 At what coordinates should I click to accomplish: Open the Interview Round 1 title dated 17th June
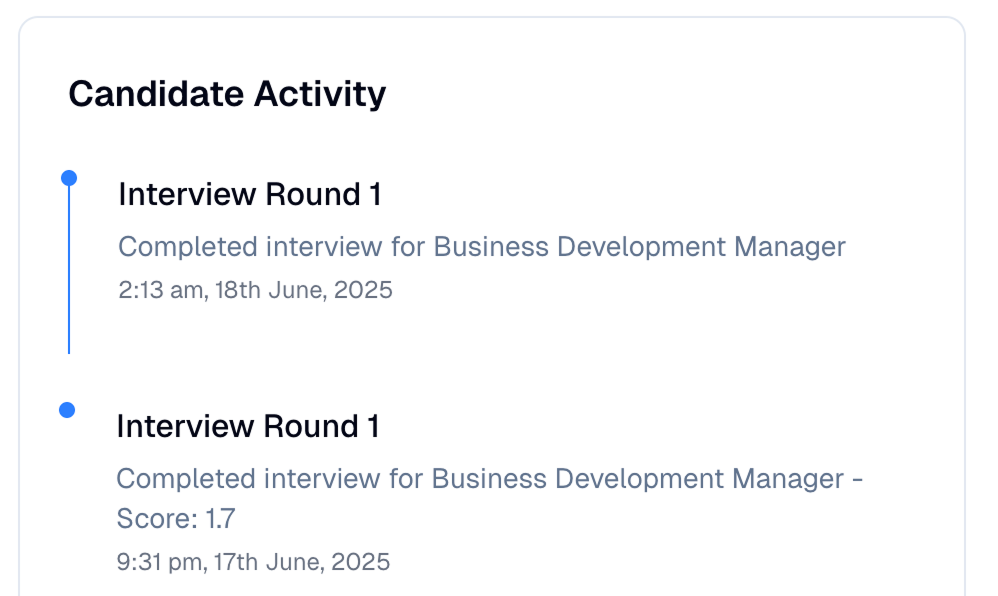(248, 426)
